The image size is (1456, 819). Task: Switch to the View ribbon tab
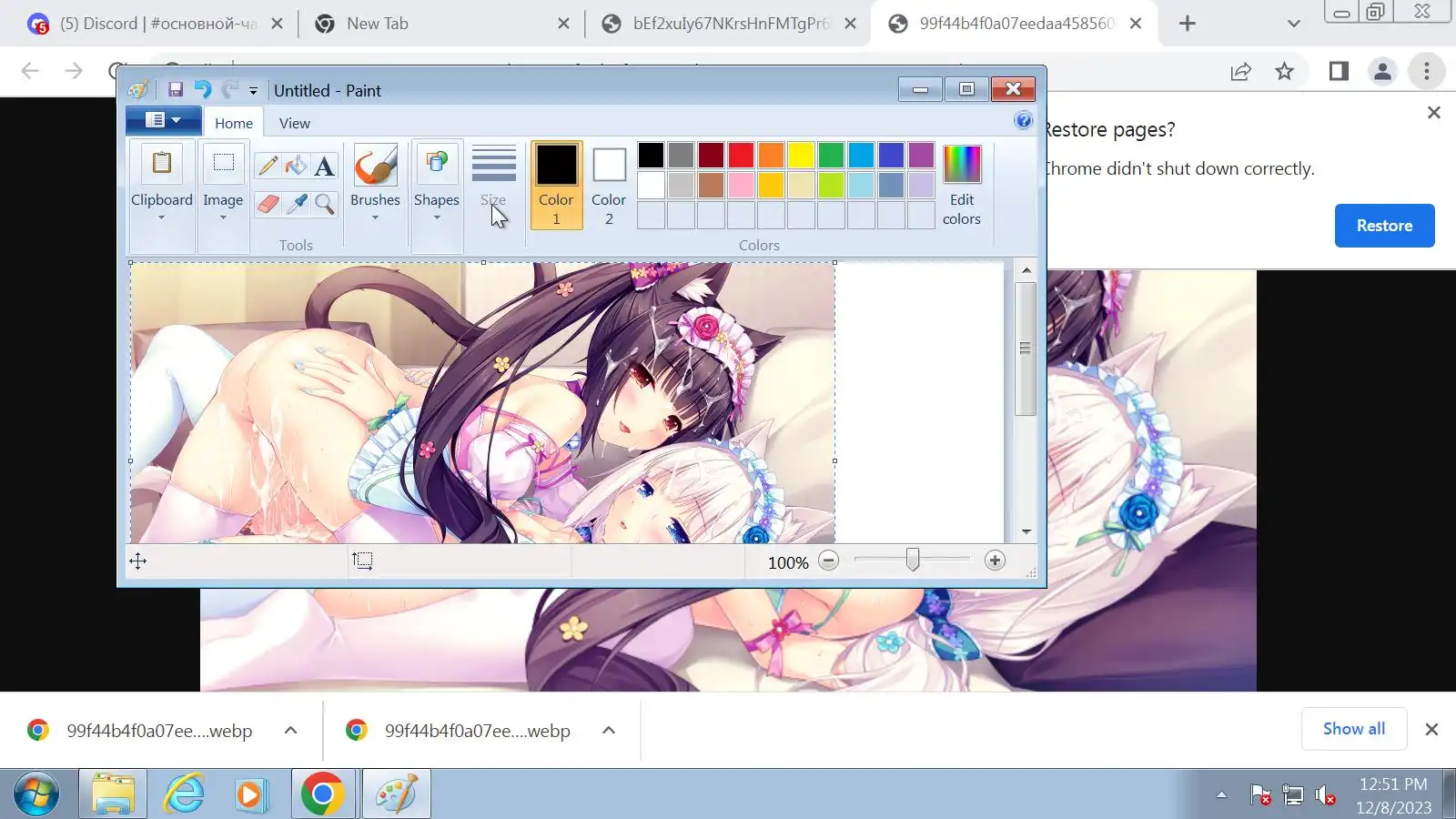294,123
